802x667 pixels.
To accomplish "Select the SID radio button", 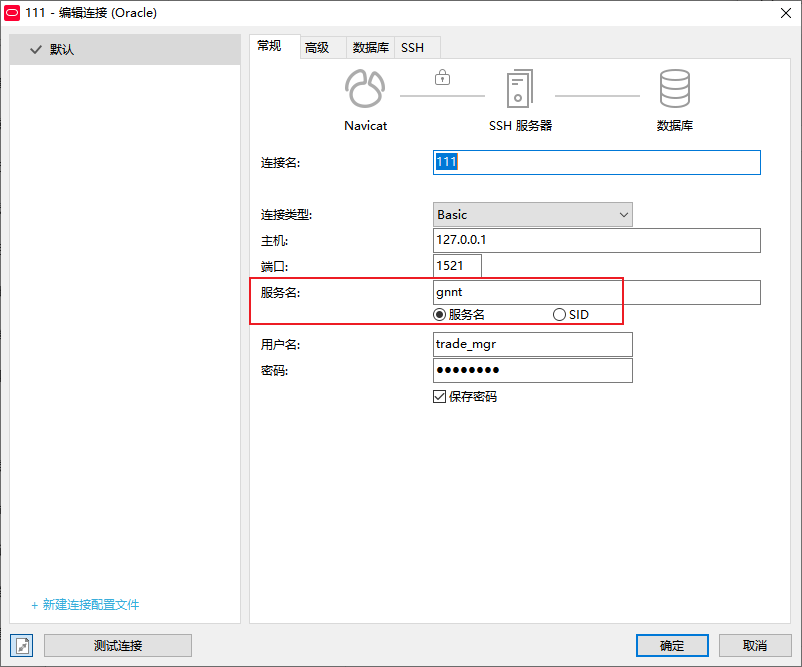I will (559, 315).
